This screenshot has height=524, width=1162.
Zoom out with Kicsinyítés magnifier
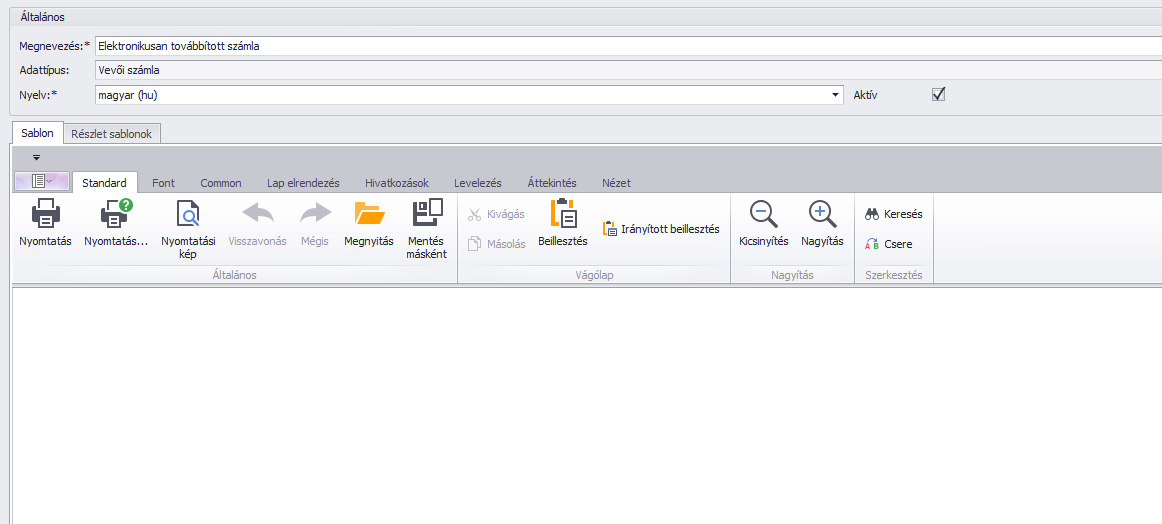(x=764, y=214)
